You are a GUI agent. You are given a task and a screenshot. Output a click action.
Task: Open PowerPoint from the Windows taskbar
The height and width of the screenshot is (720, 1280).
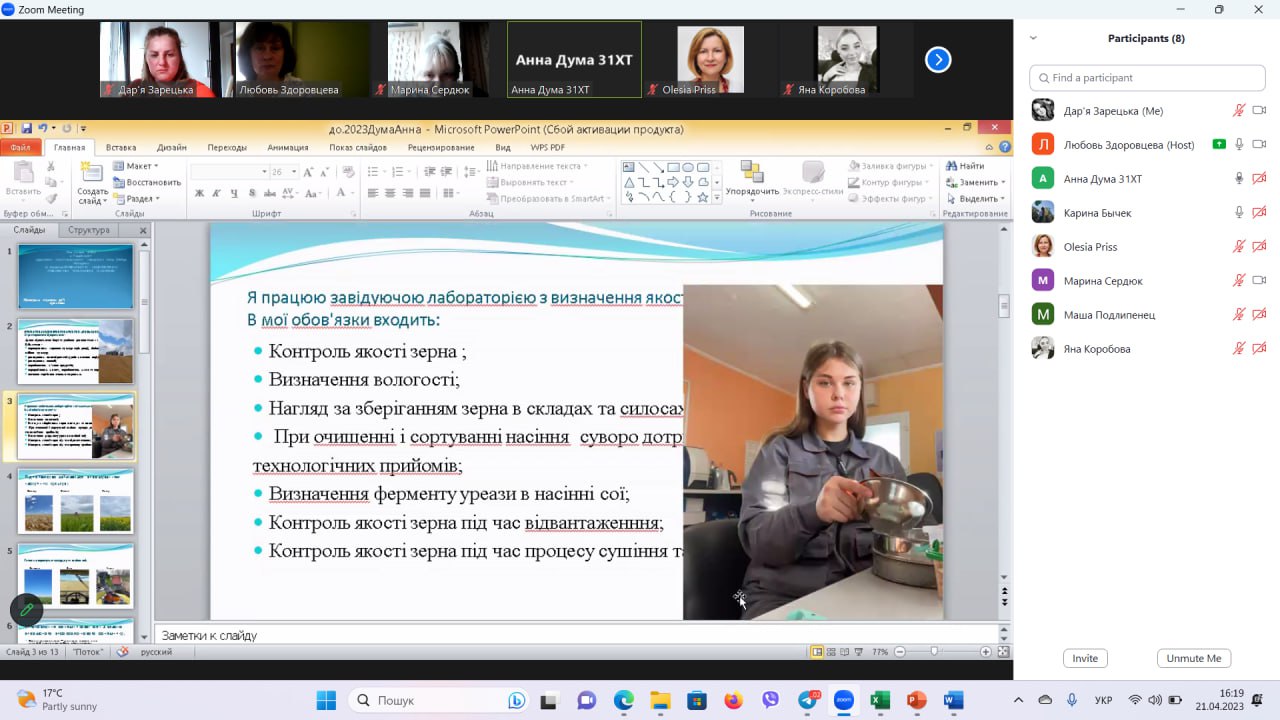917,700
